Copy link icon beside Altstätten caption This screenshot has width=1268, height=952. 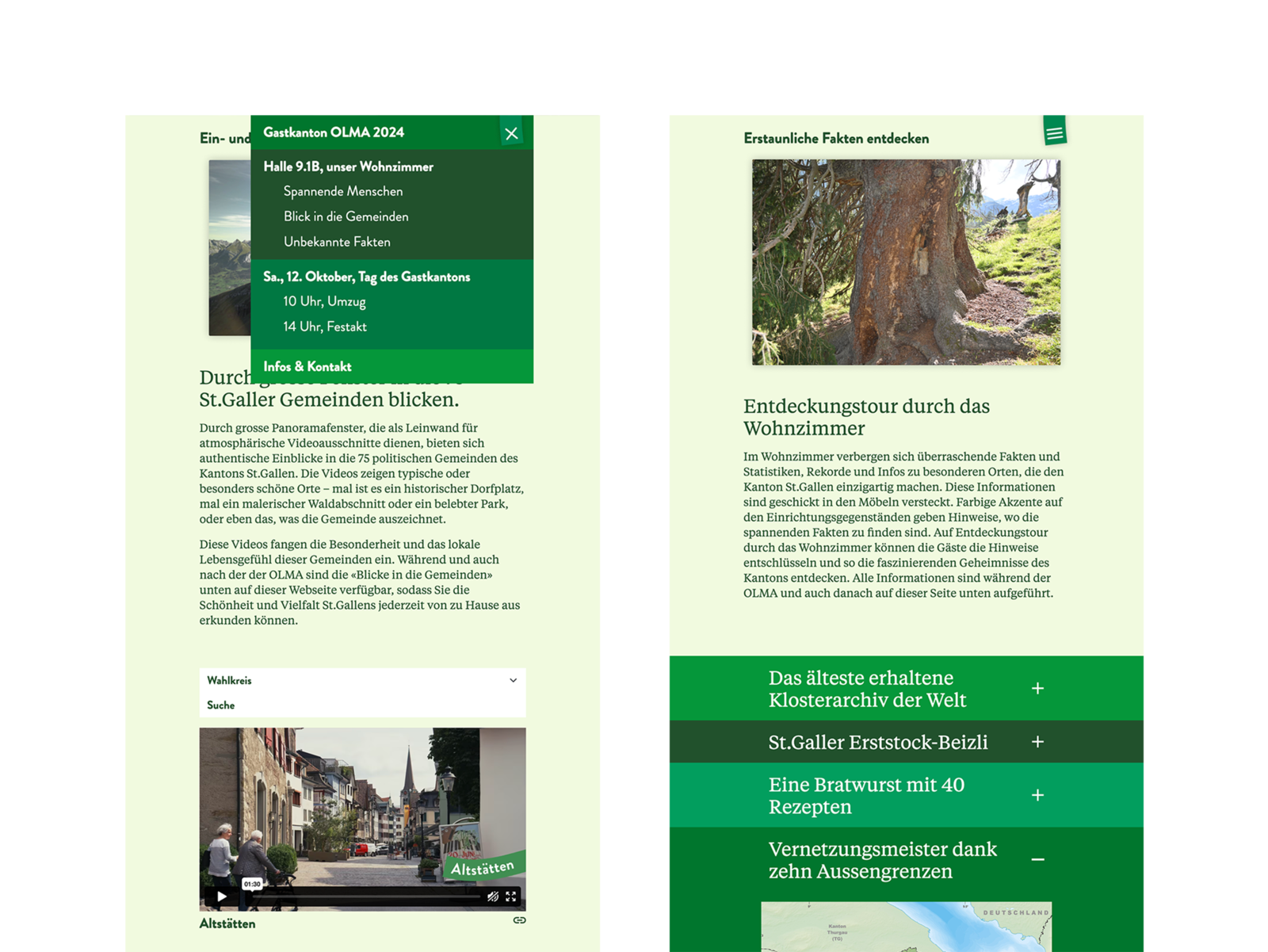click(519, 920)
